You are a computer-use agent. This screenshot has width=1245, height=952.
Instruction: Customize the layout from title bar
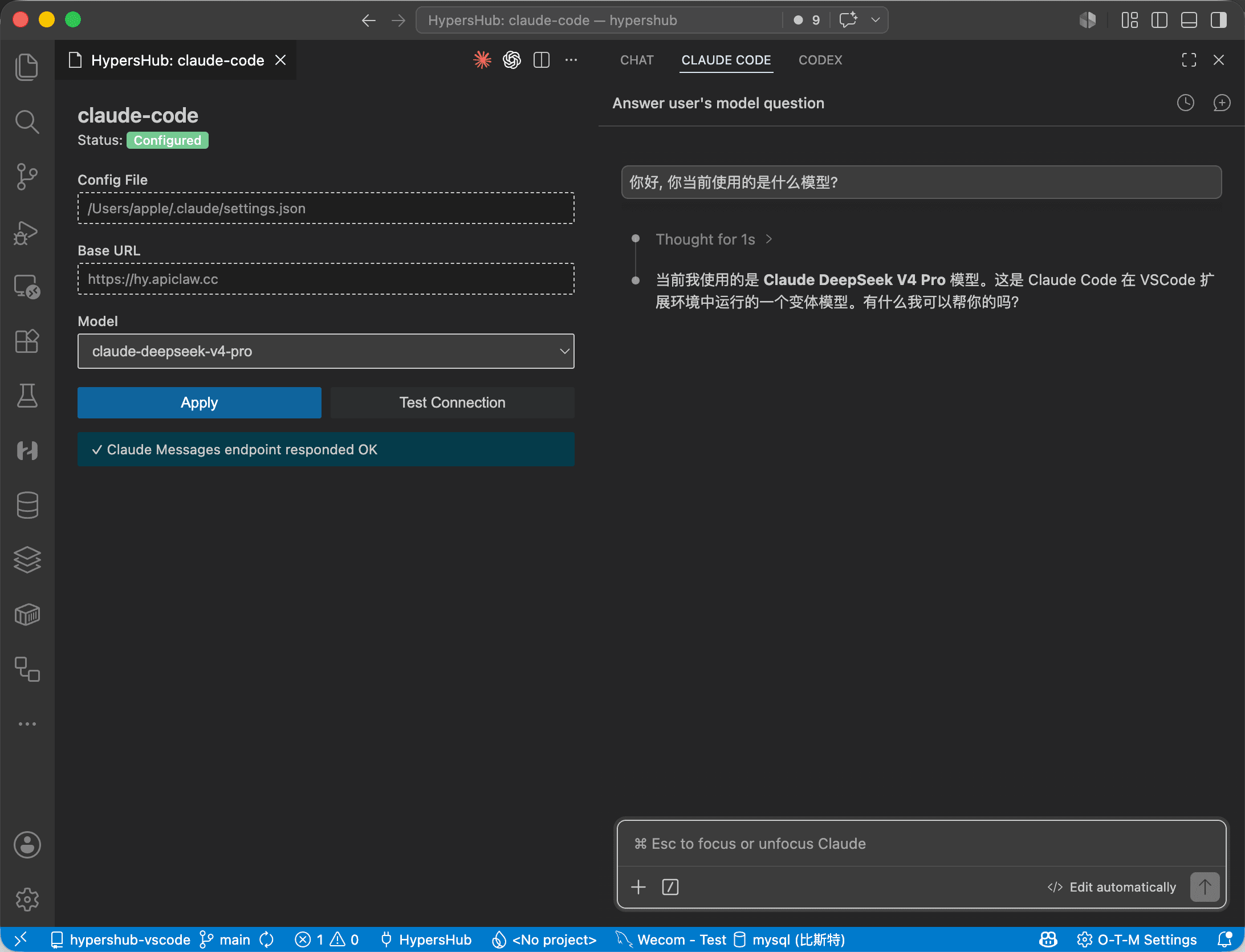1130,21
